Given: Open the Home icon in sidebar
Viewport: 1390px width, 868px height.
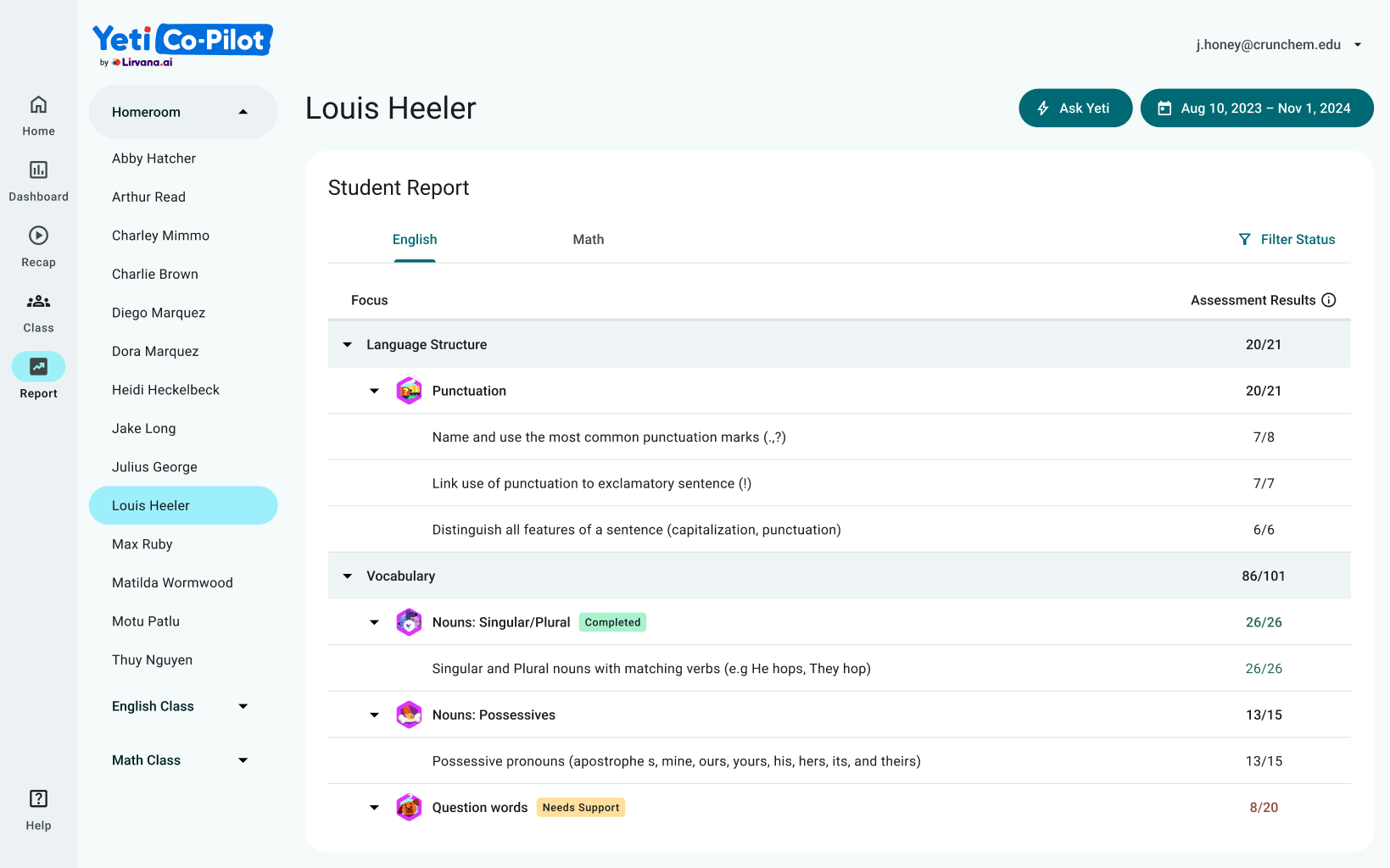Looking at the screenshot, I should (x=38, y=105).
